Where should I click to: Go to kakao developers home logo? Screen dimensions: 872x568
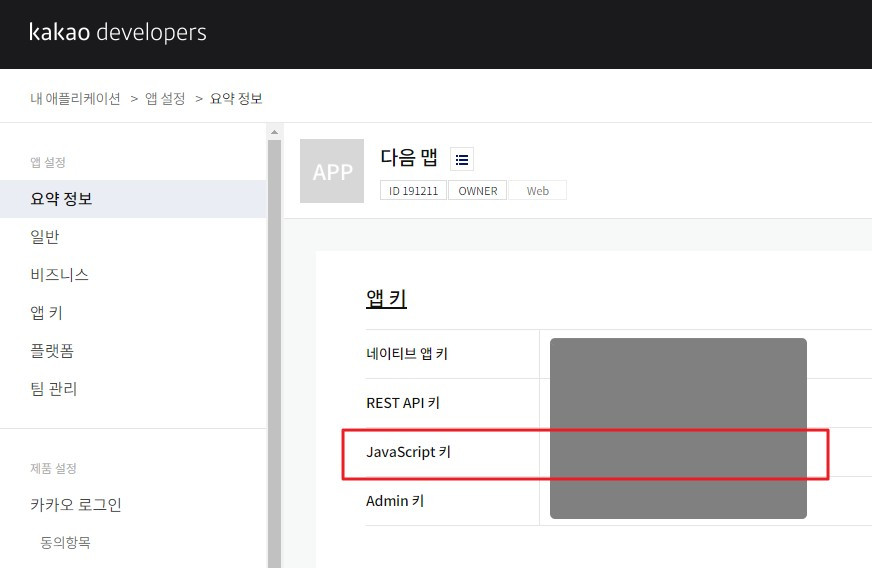117,32
